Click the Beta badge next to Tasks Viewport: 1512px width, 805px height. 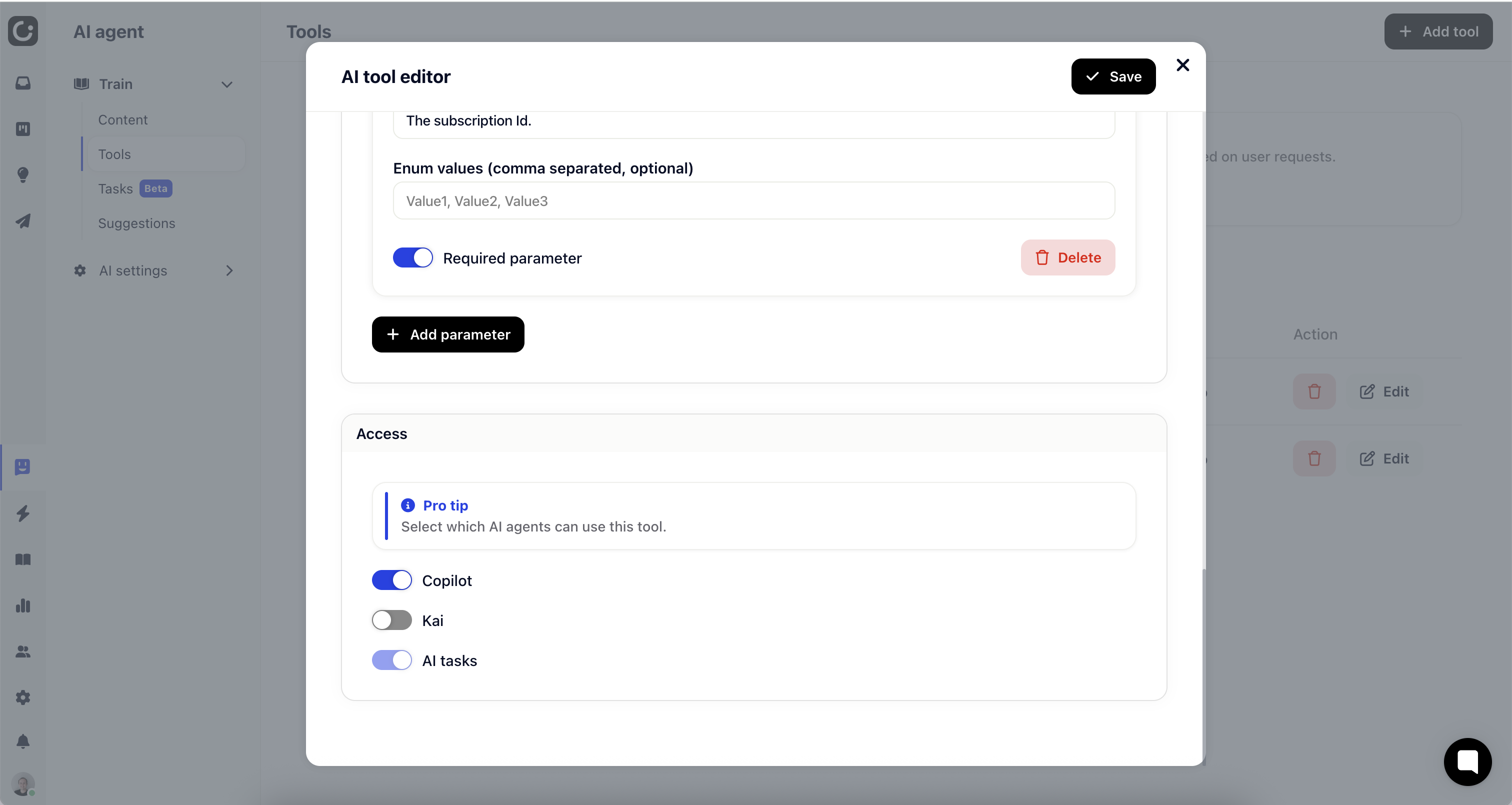[155, 188]
